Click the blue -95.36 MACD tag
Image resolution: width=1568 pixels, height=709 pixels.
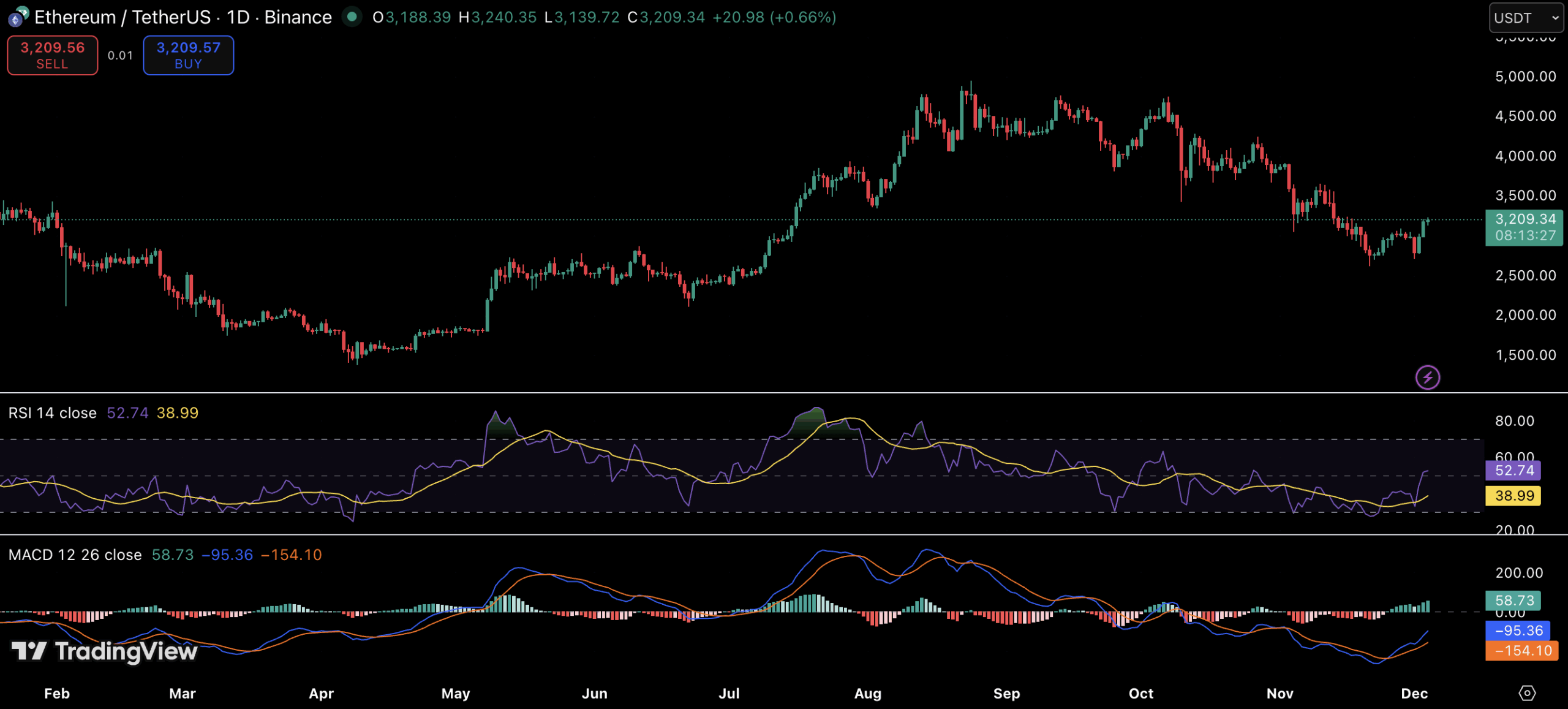point(1518,631)
